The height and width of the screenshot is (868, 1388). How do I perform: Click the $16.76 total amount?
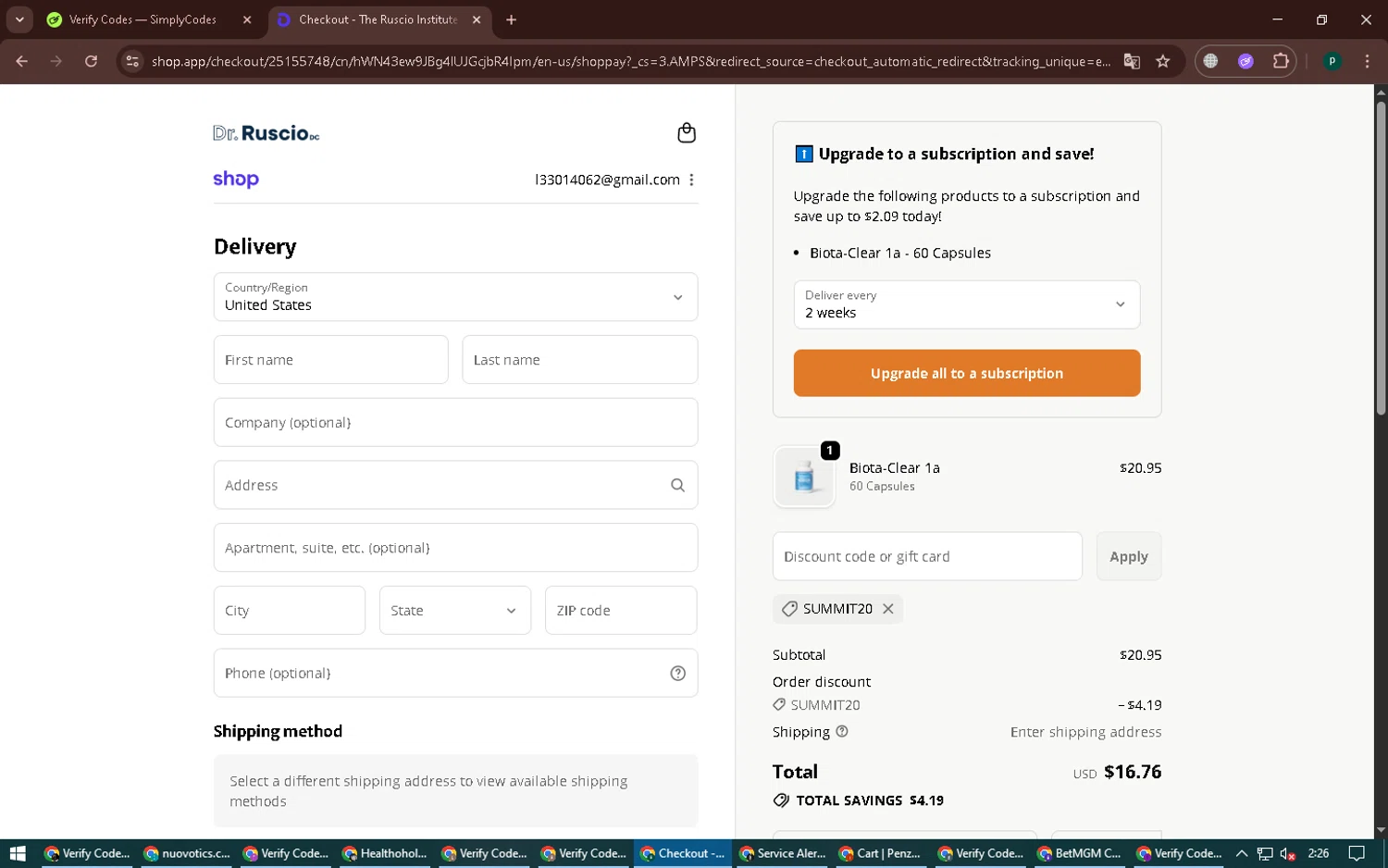(1133, 772)
